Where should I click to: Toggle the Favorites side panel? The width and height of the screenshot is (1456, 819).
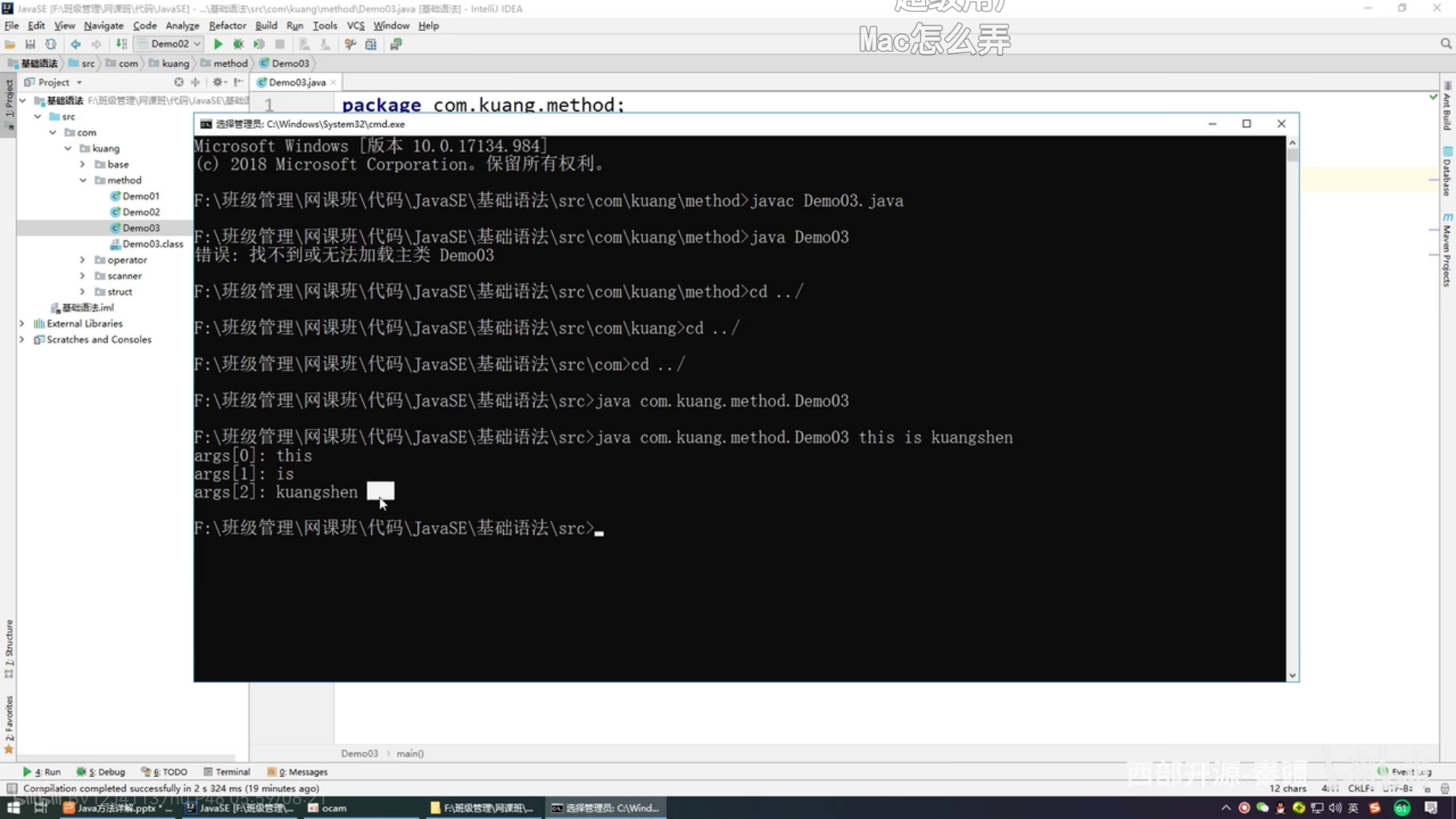(9, 724)
